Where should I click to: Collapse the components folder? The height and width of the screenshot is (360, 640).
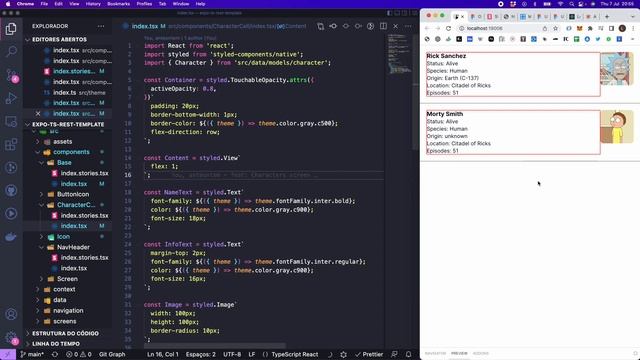click(x=71, y=152)
